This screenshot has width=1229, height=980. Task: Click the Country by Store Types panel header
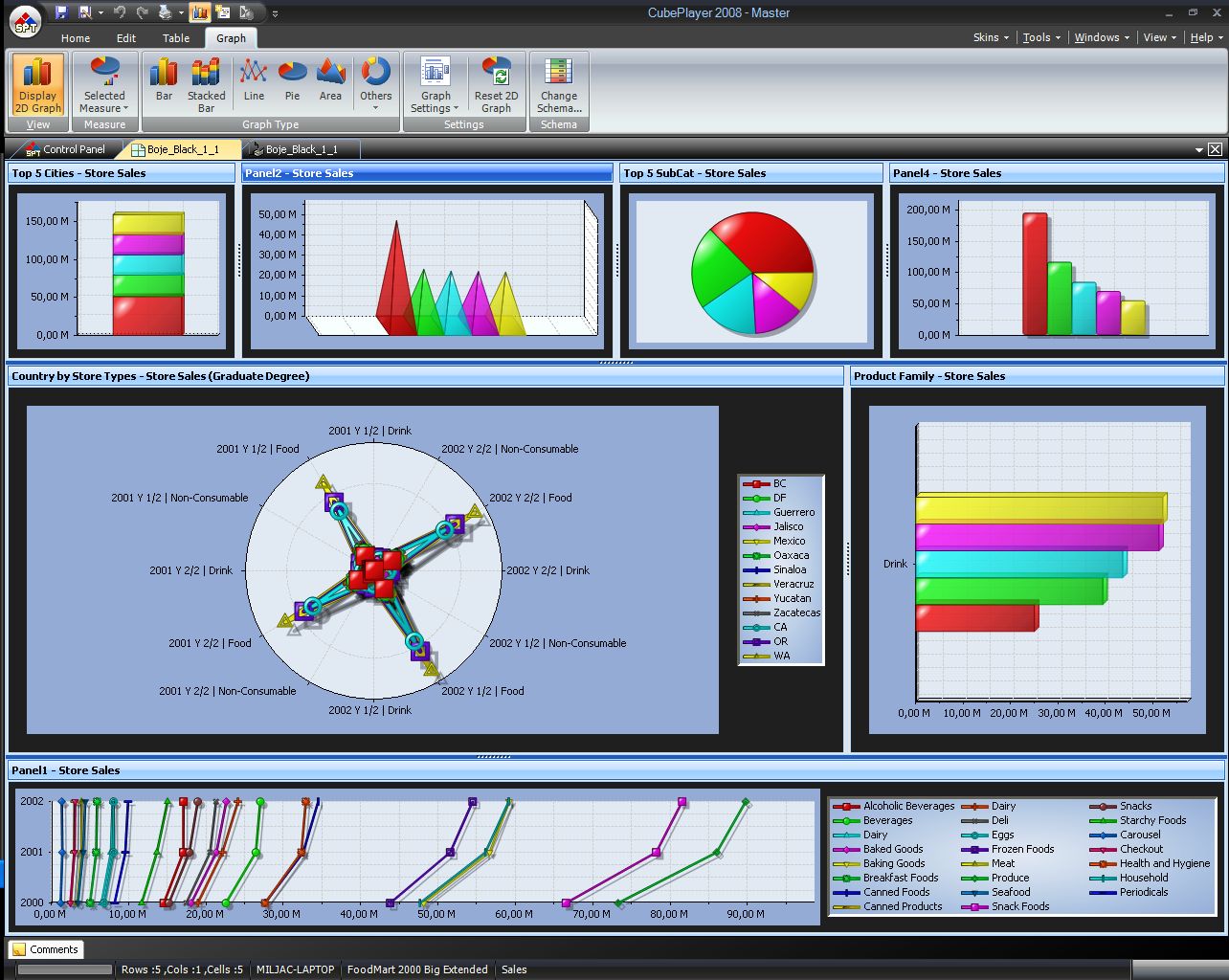click(426, 376)
